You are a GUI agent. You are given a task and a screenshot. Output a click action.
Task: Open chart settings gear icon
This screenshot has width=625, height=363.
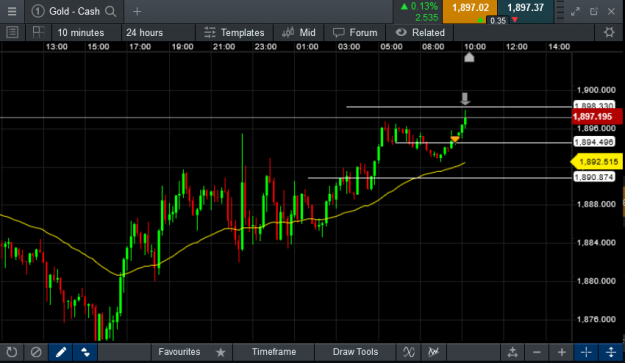click(x=609, y=32)
